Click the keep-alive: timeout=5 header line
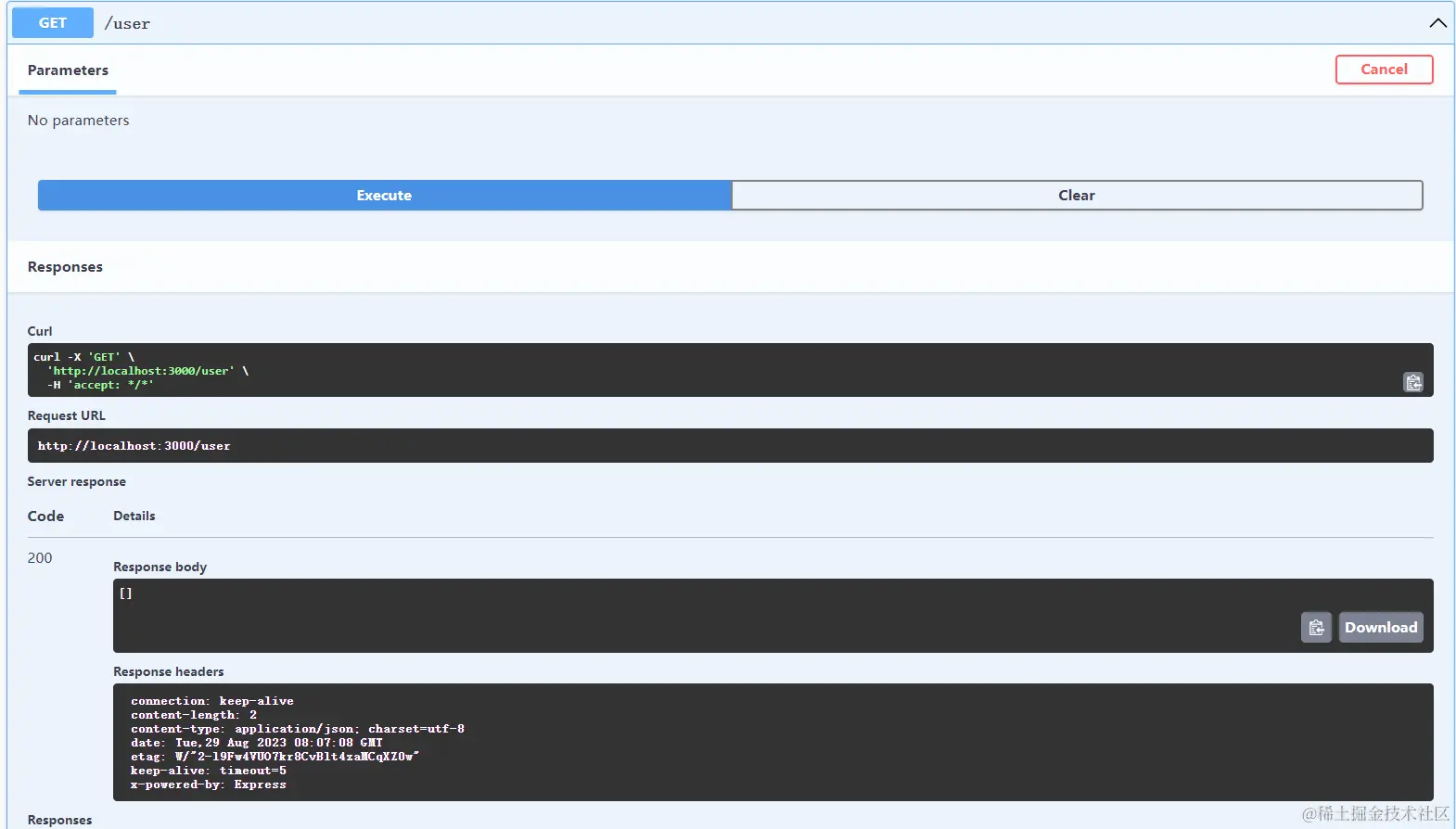 209,771
